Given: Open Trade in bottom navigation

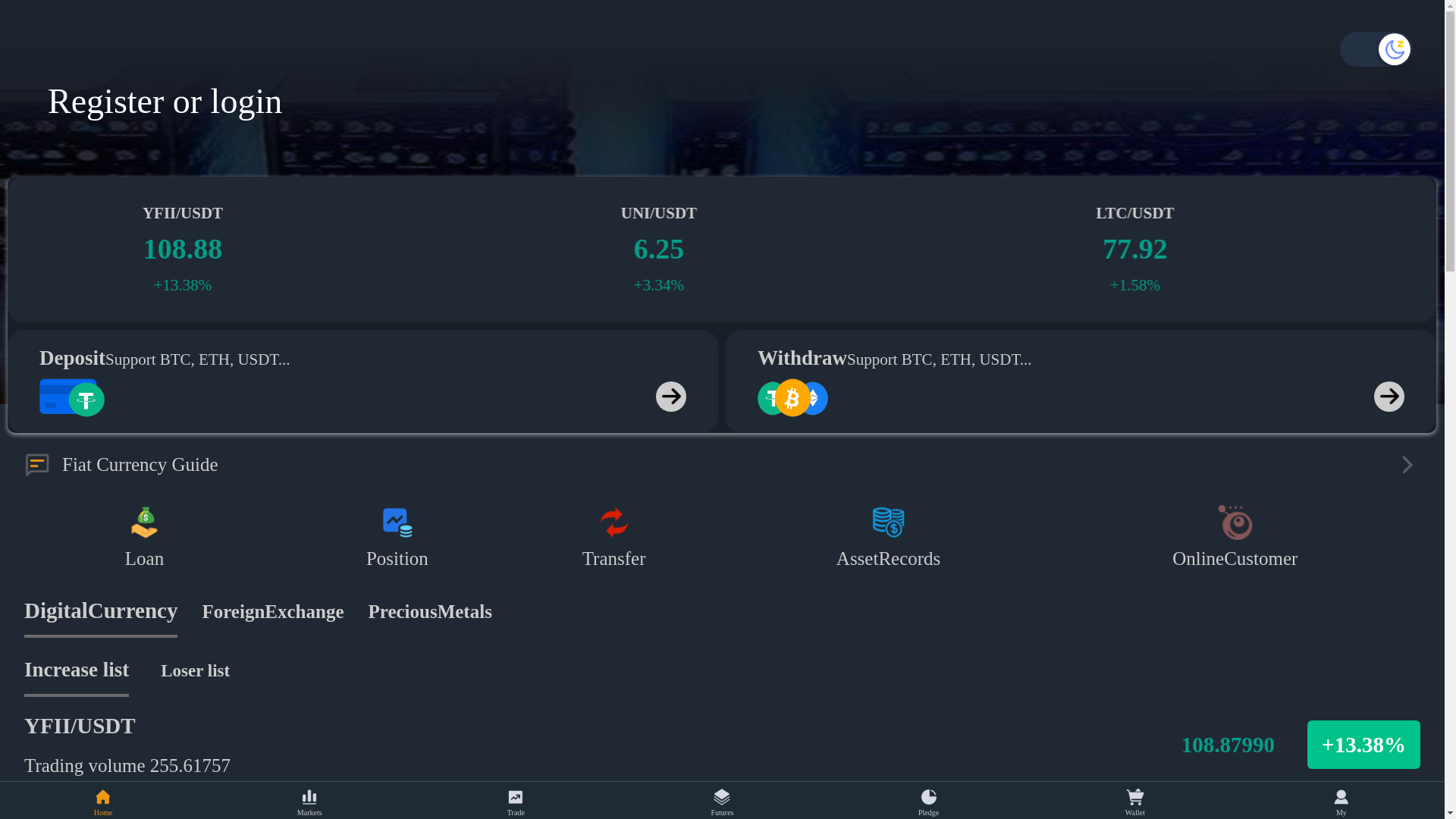Looking at the screenshot, I should (516, 802).
